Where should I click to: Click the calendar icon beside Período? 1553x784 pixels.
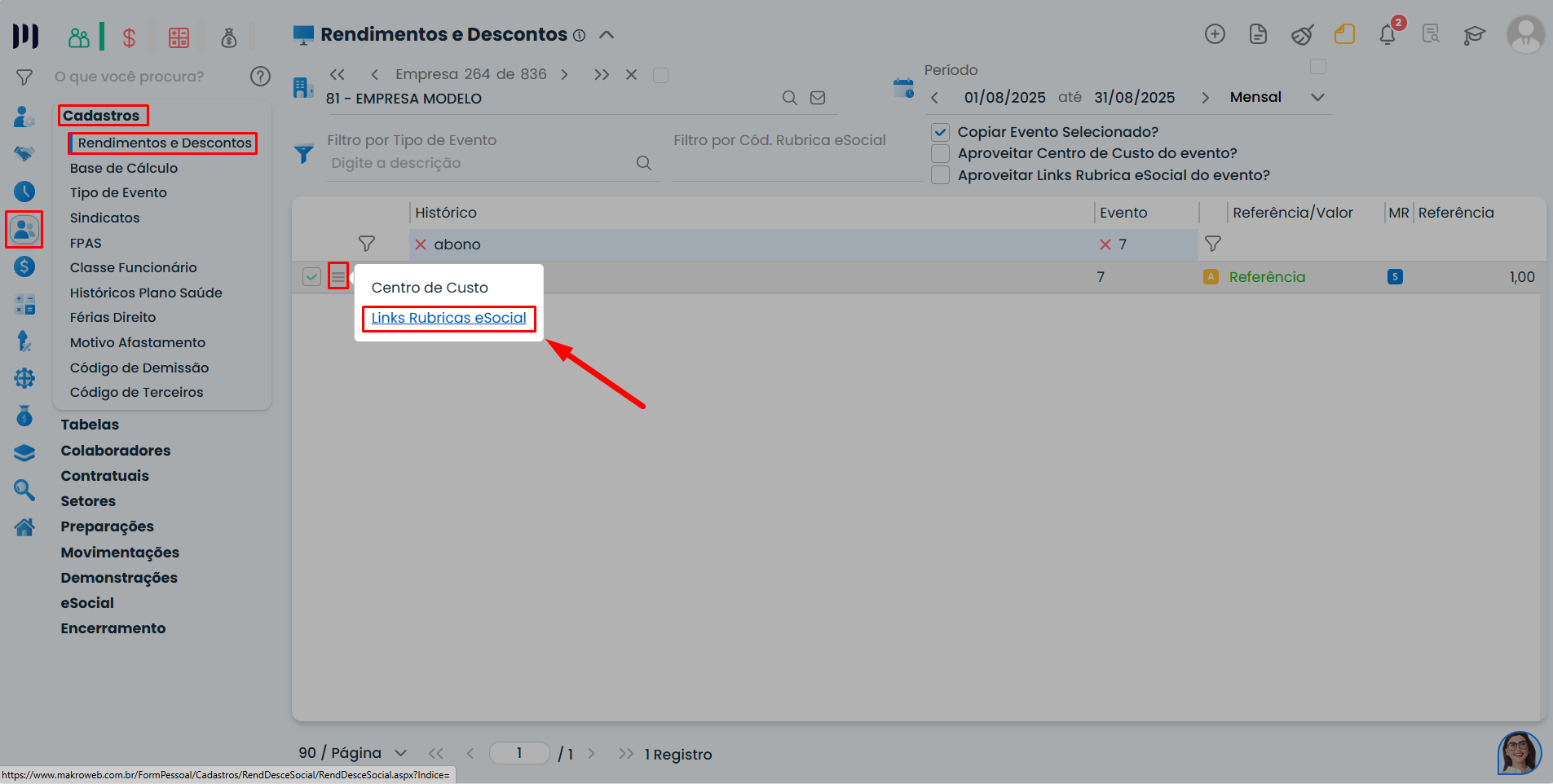tap(903, 88)
